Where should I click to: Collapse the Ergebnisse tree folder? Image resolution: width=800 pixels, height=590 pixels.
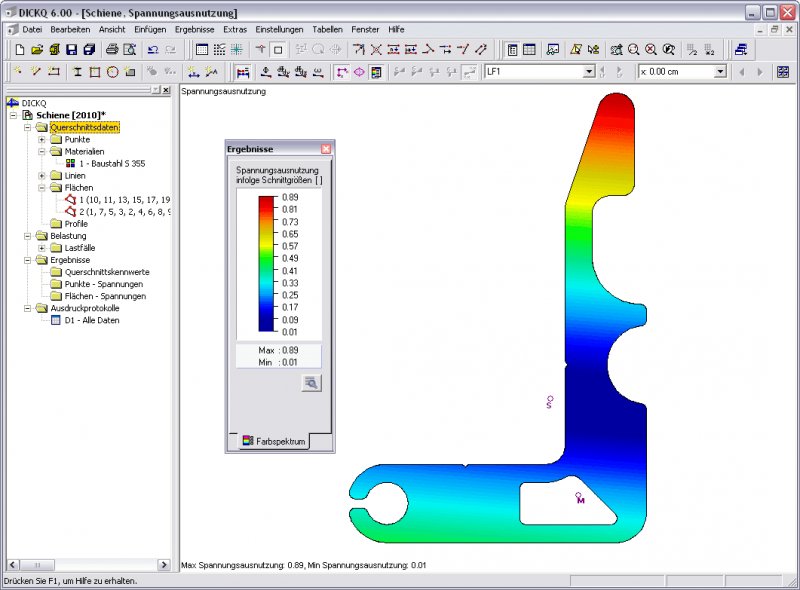click(28, 260)
